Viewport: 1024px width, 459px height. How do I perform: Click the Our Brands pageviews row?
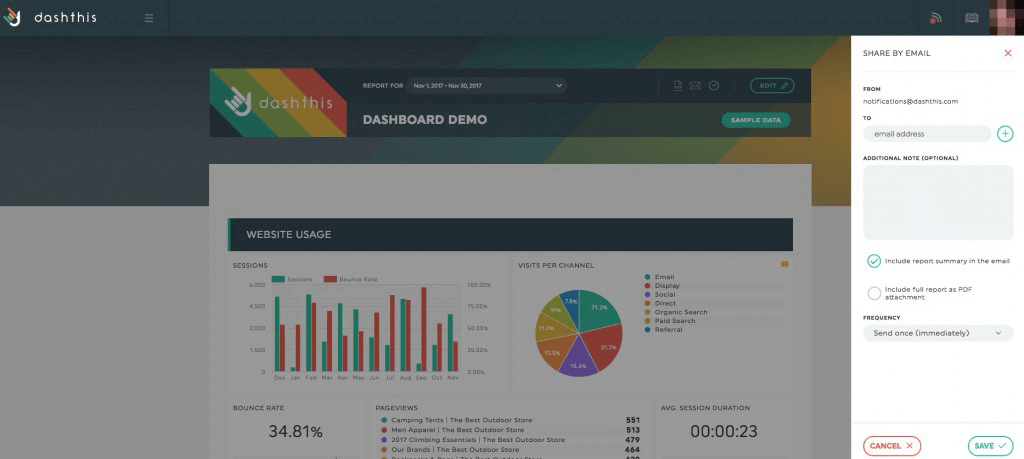click(x=510, y=449)
